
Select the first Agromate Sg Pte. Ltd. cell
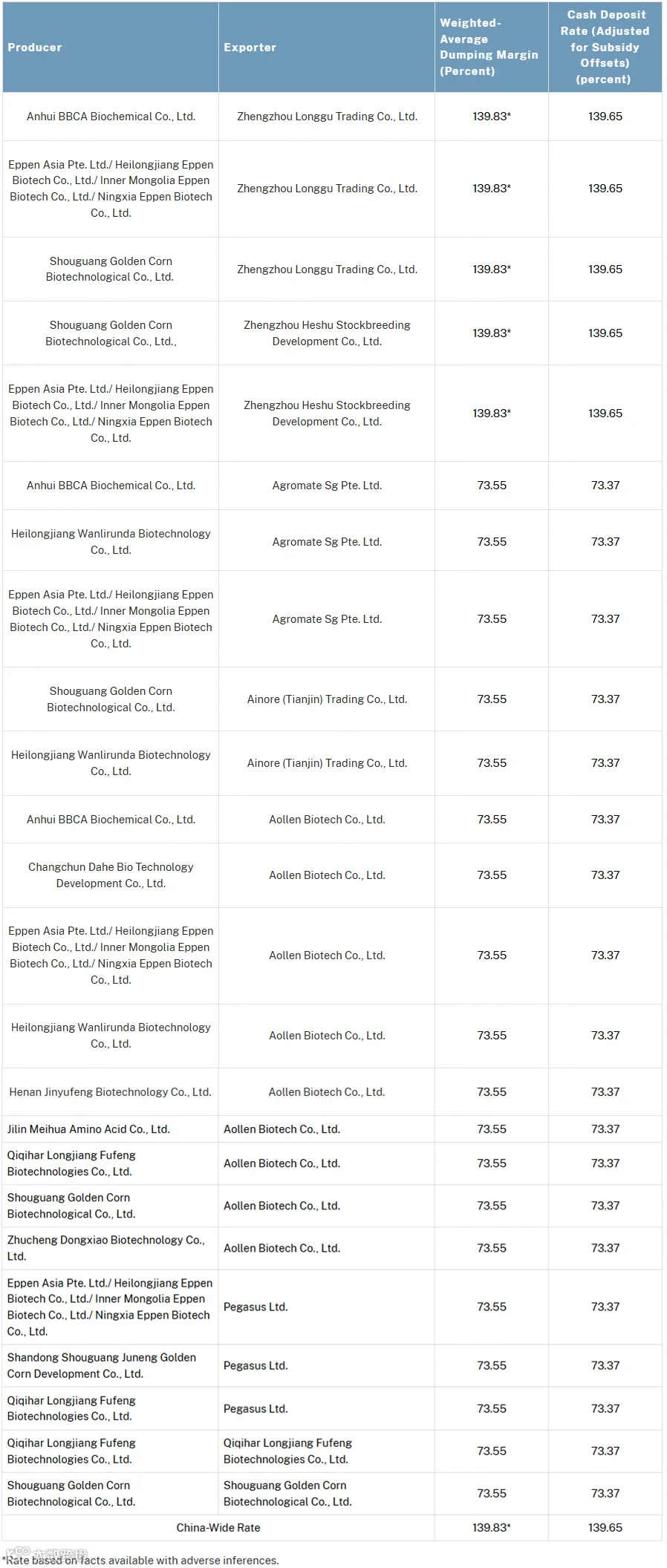pos(327,486)
